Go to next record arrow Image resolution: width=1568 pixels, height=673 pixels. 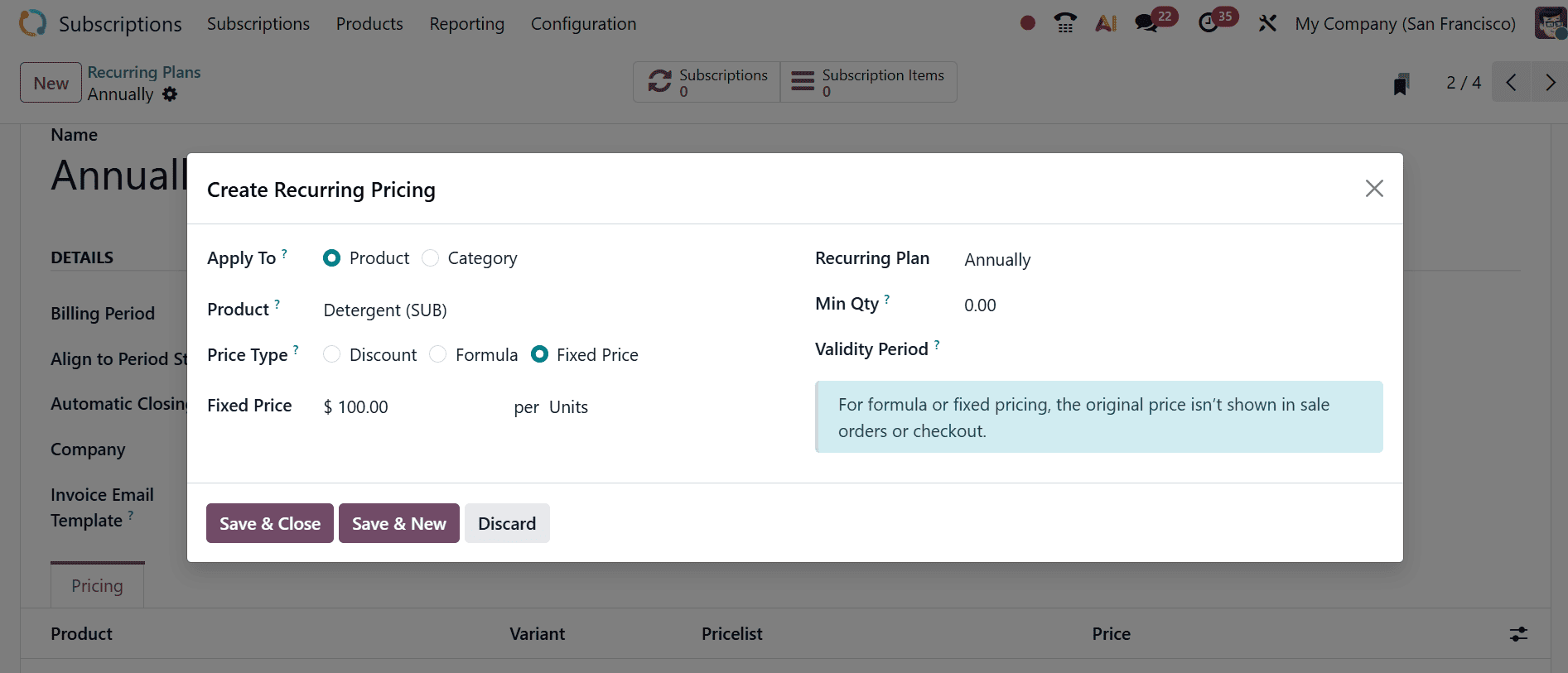(1550, 82)
